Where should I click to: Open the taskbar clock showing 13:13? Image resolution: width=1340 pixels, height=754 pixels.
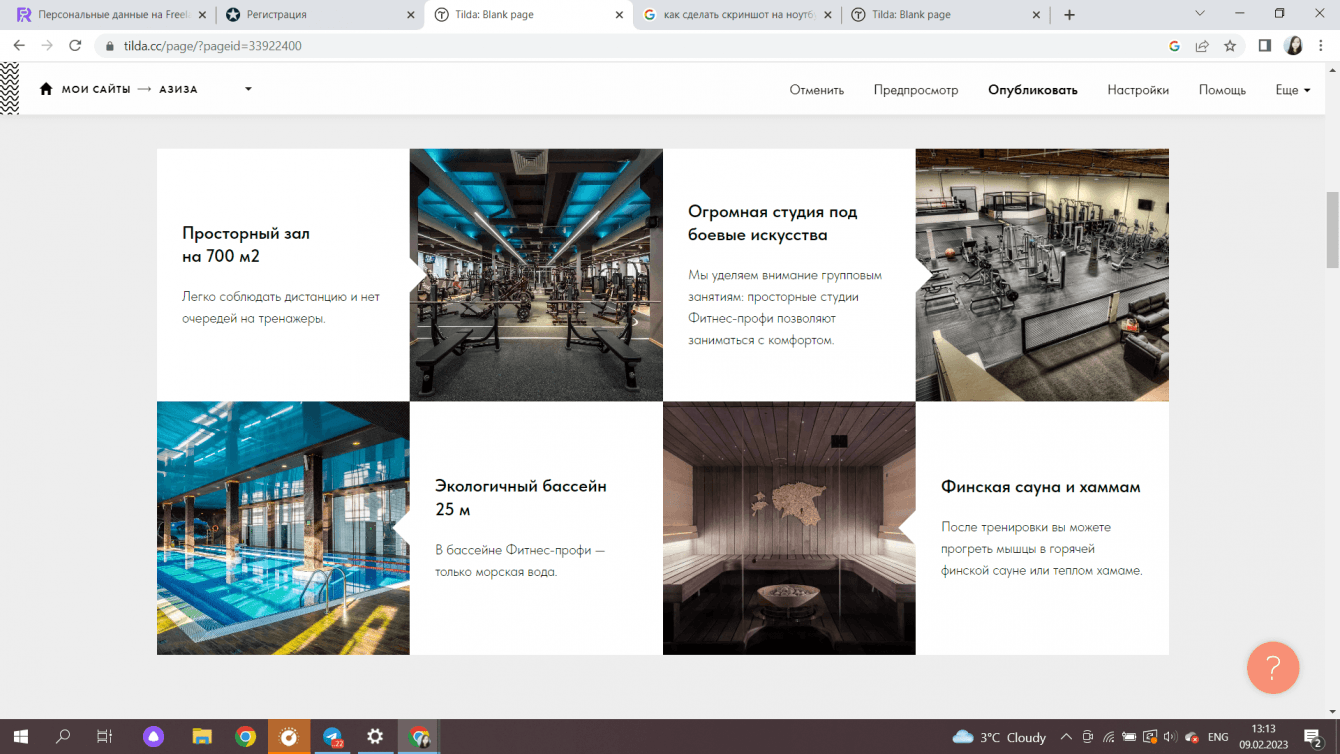point(1264,737)
